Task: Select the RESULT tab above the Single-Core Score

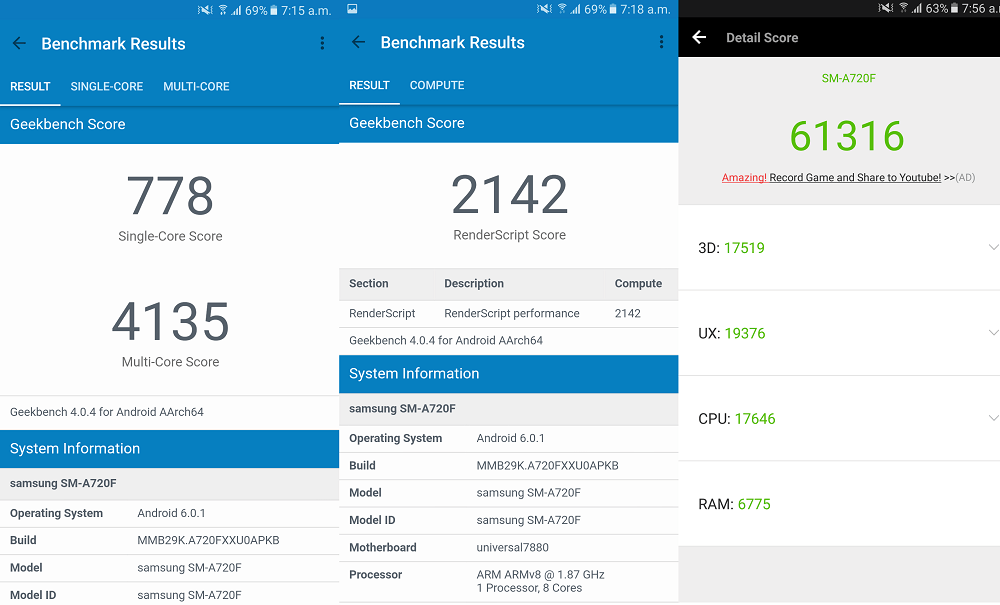Action: 30,87
